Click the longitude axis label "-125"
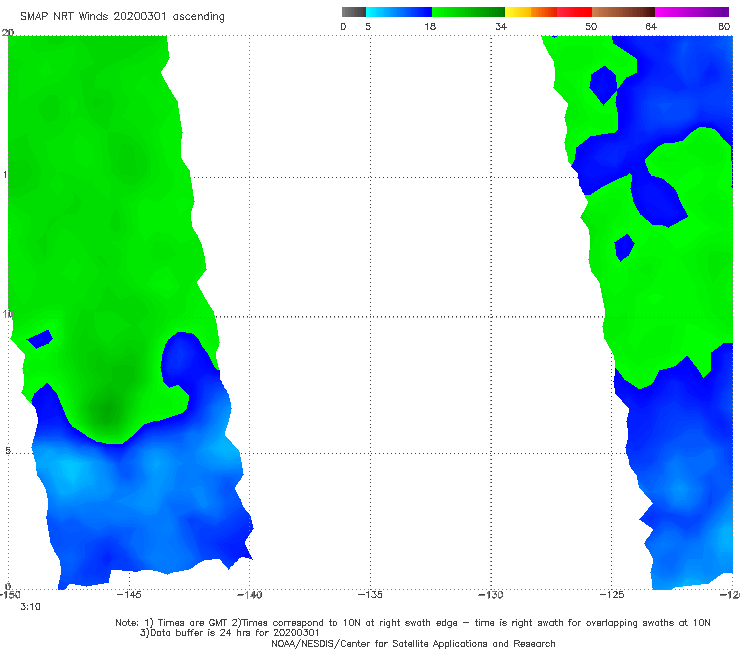This screenshot has height=650, width=740. click(612, 595)
